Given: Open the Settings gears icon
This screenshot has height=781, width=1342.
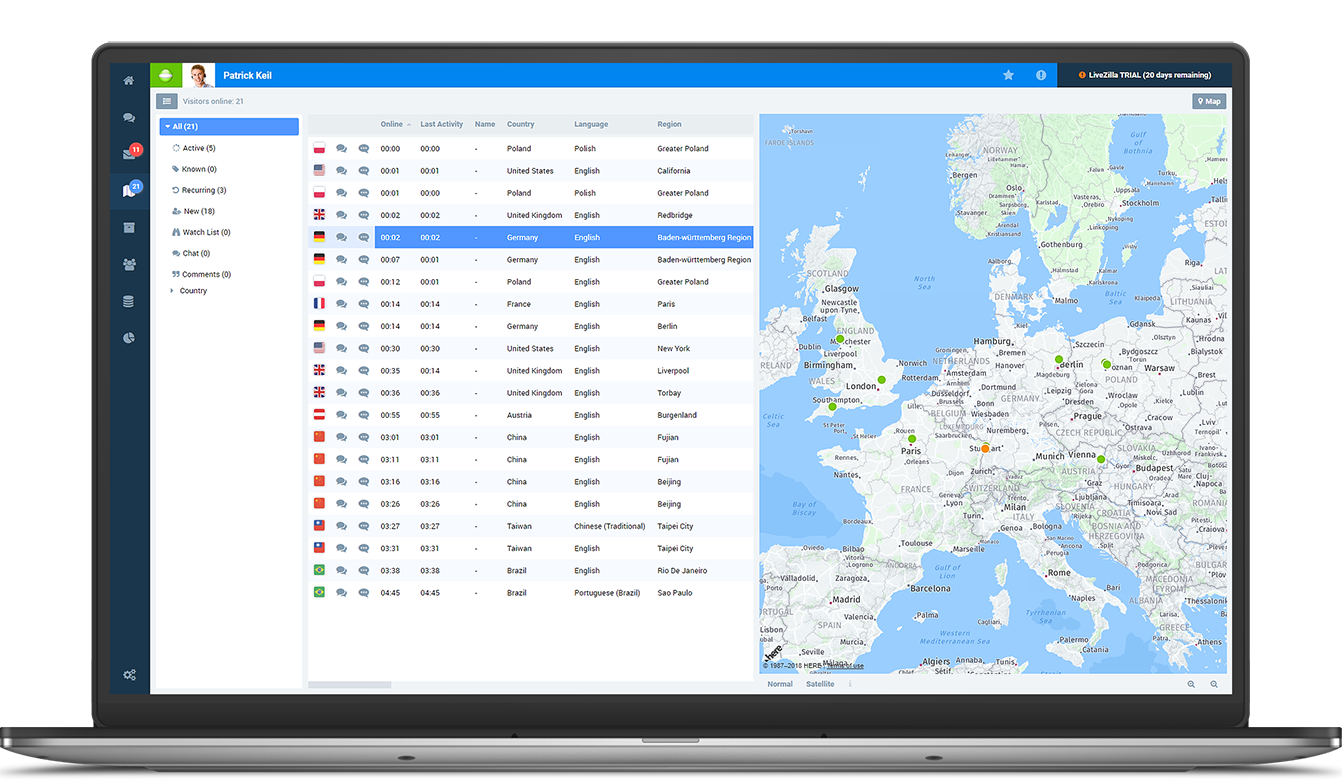Looking at the screenshot, I should click(x=129, y=675).
